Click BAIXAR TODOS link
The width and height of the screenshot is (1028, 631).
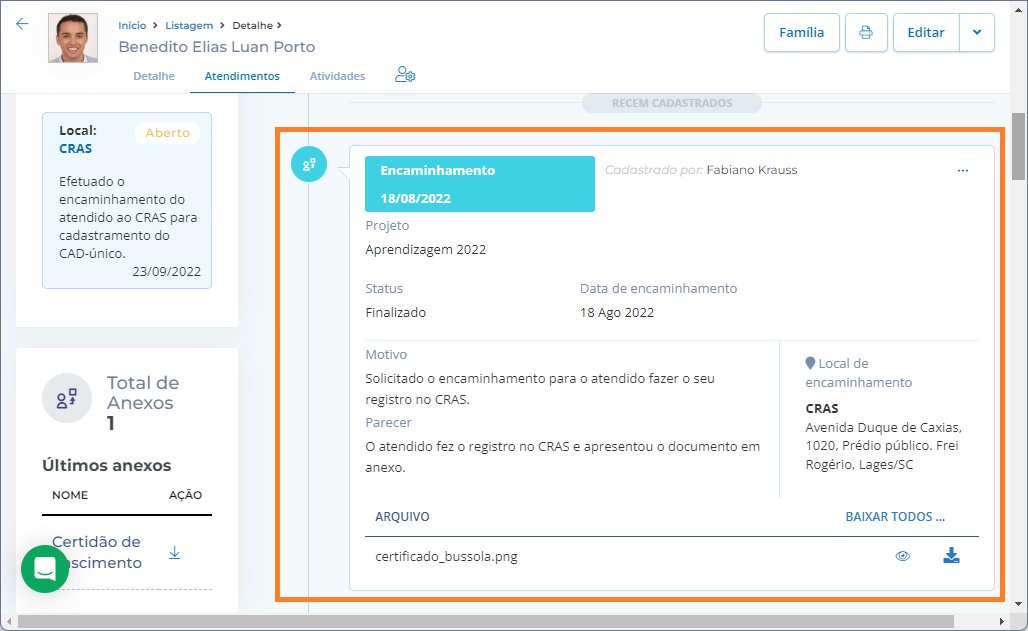point(895,517)
